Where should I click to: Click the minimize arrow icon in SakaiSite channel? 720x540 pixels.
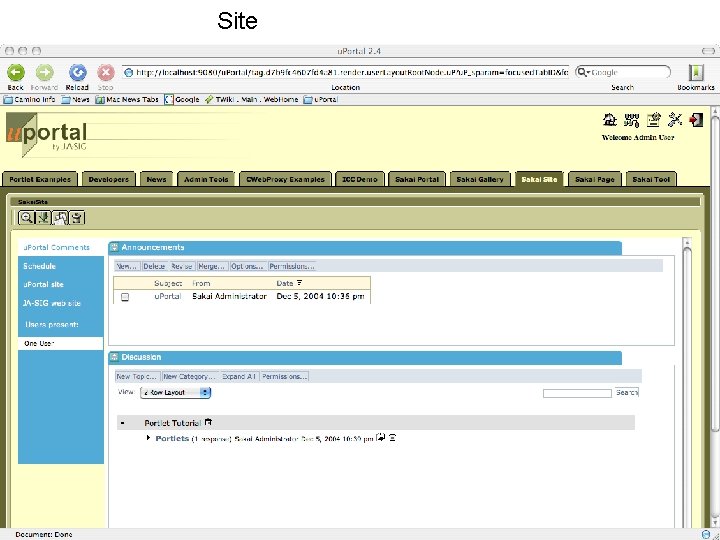point(44,218)
